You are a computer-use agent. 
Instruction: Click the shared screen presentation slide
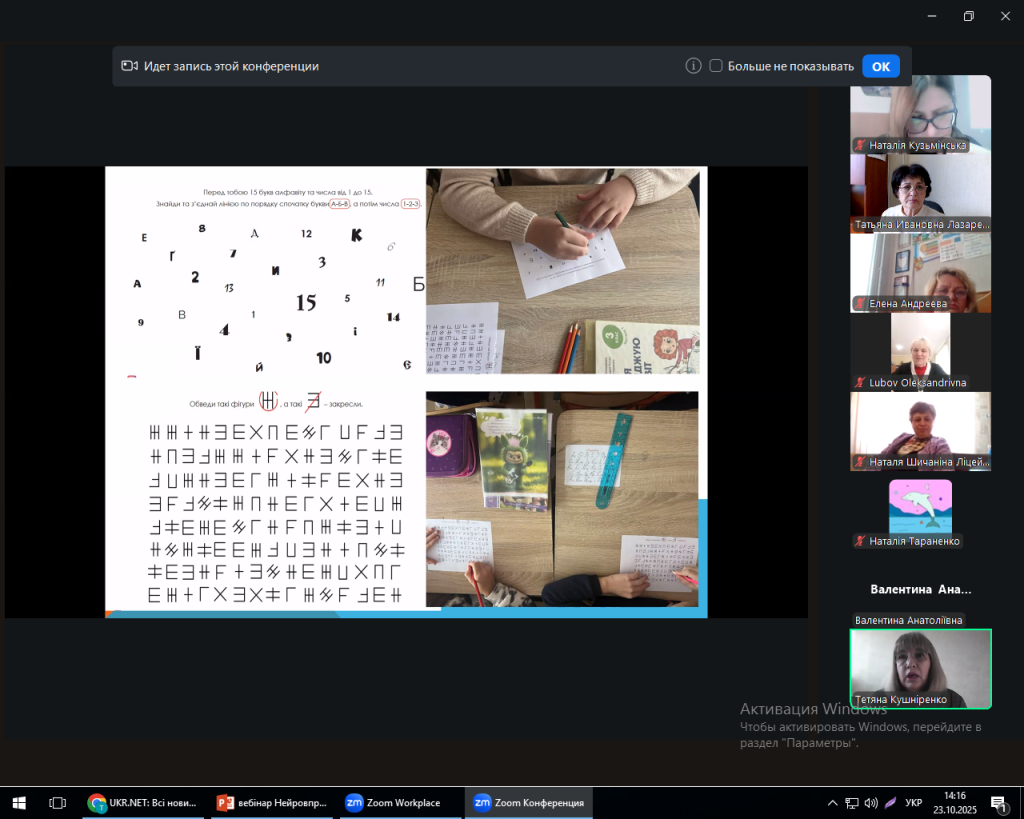pos(406,391)
